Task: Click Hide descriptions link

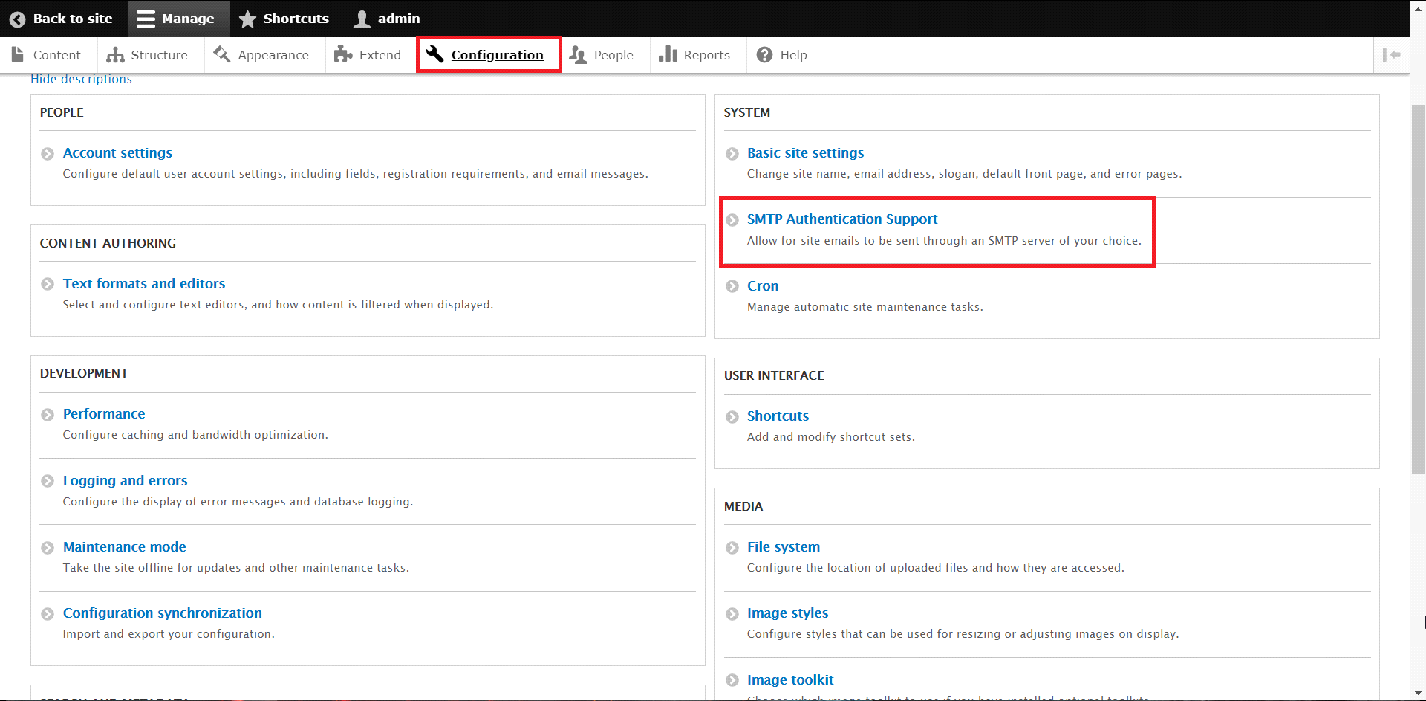Action: [x=81, y=79]
